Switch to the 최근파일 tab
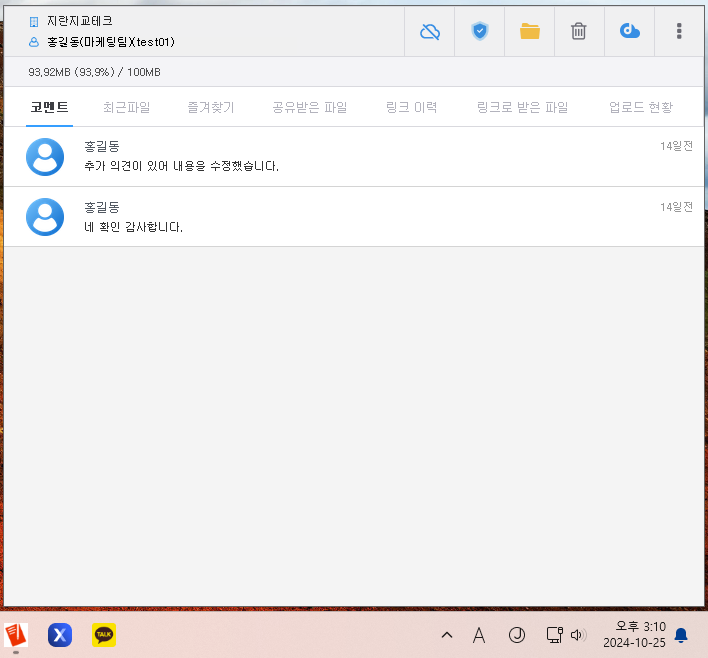The image size is (708, 658). (x=126, y=107)
